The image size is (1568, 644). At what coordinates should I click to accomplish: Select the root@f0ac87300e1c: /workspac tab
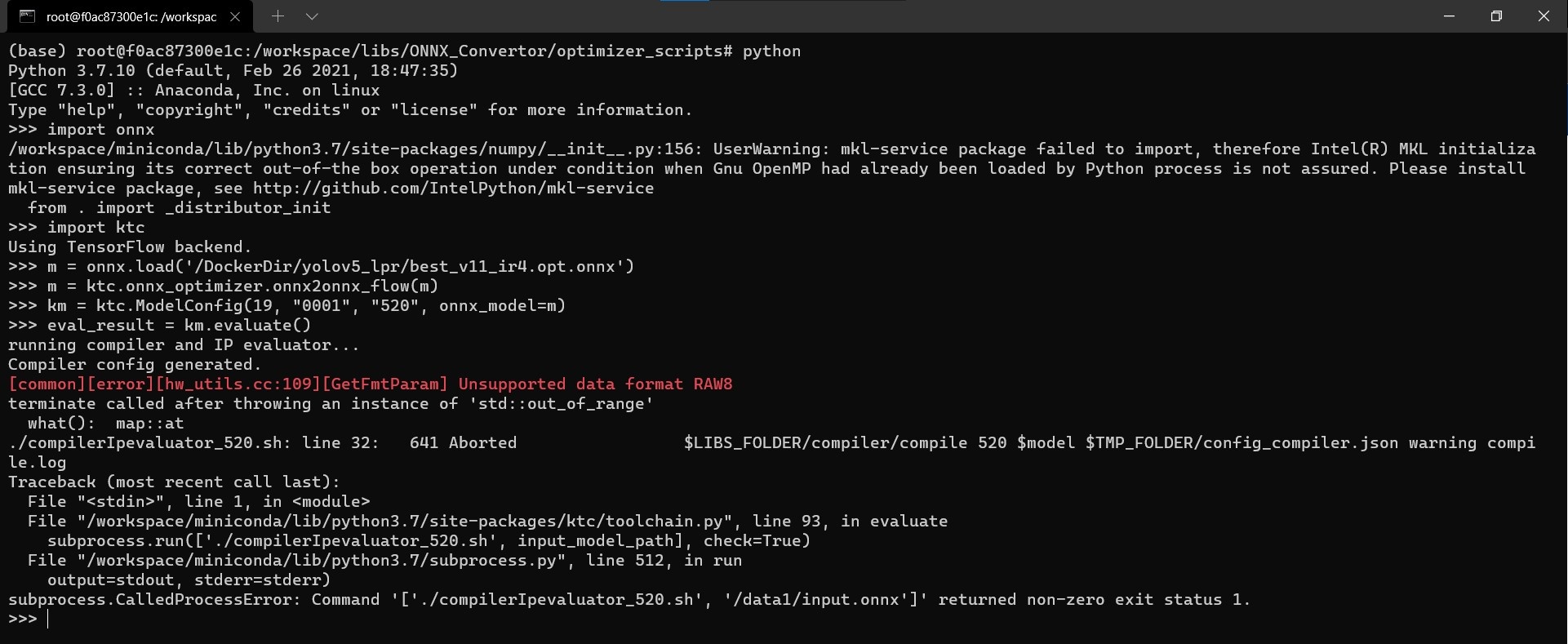click(131, 16)
